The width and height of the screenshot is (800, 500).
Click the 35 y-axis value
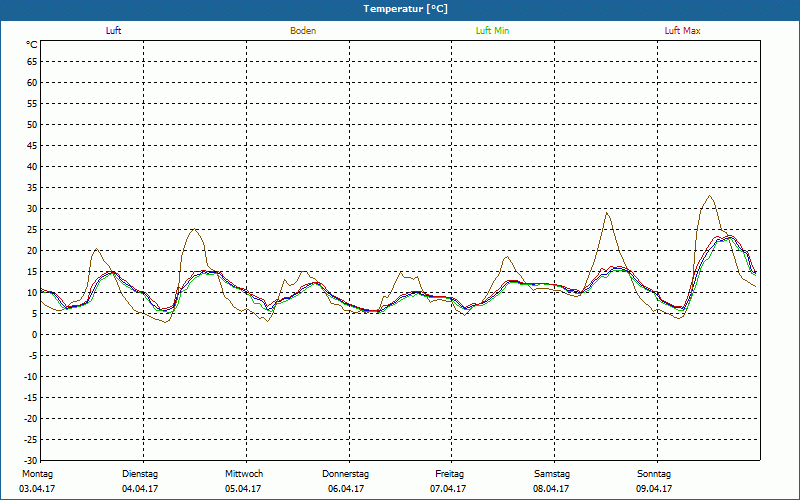pos(32,188)
